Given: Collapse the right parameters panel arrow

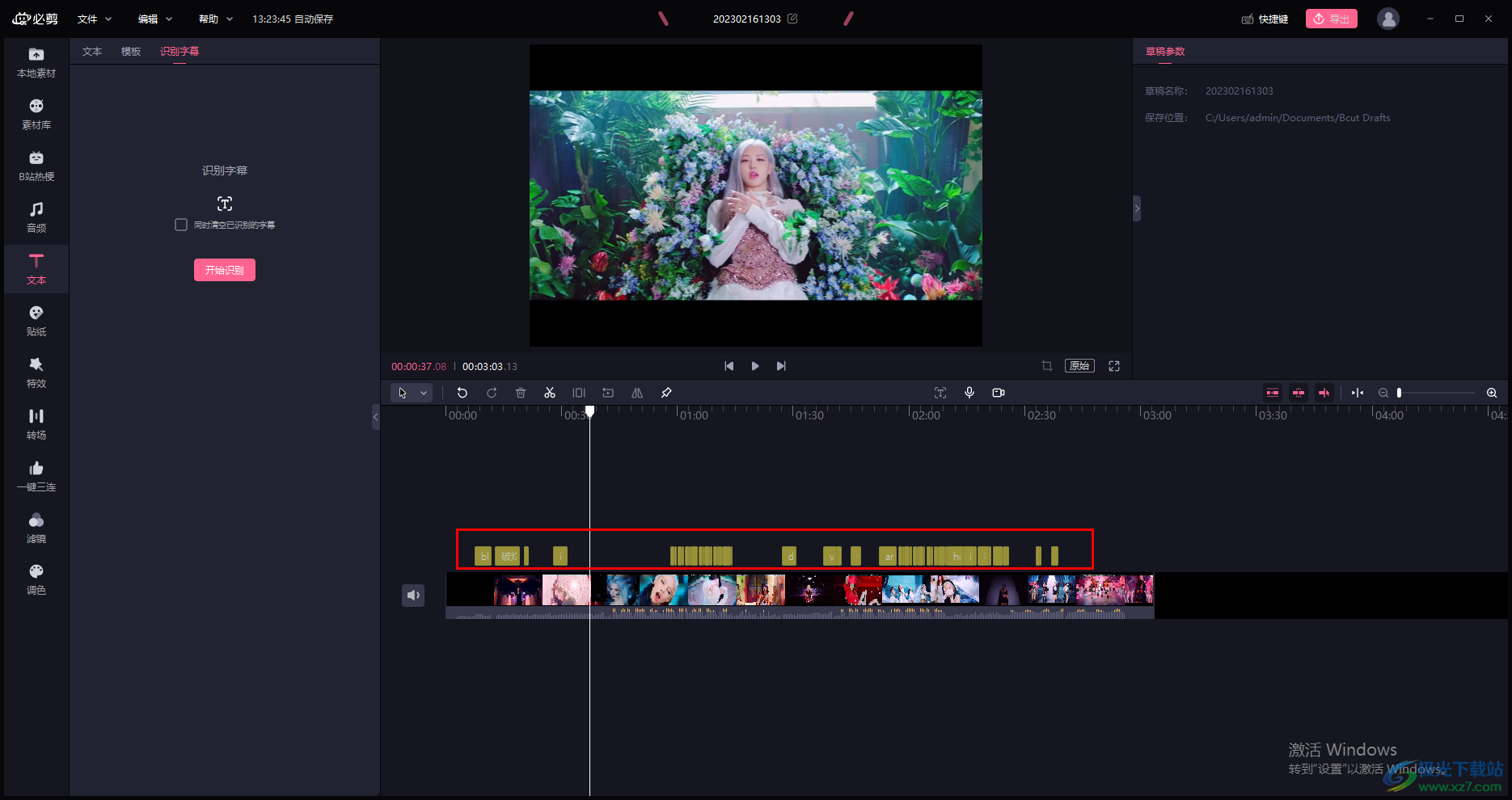Looking at the screenshot, I should click(1137, 208).
